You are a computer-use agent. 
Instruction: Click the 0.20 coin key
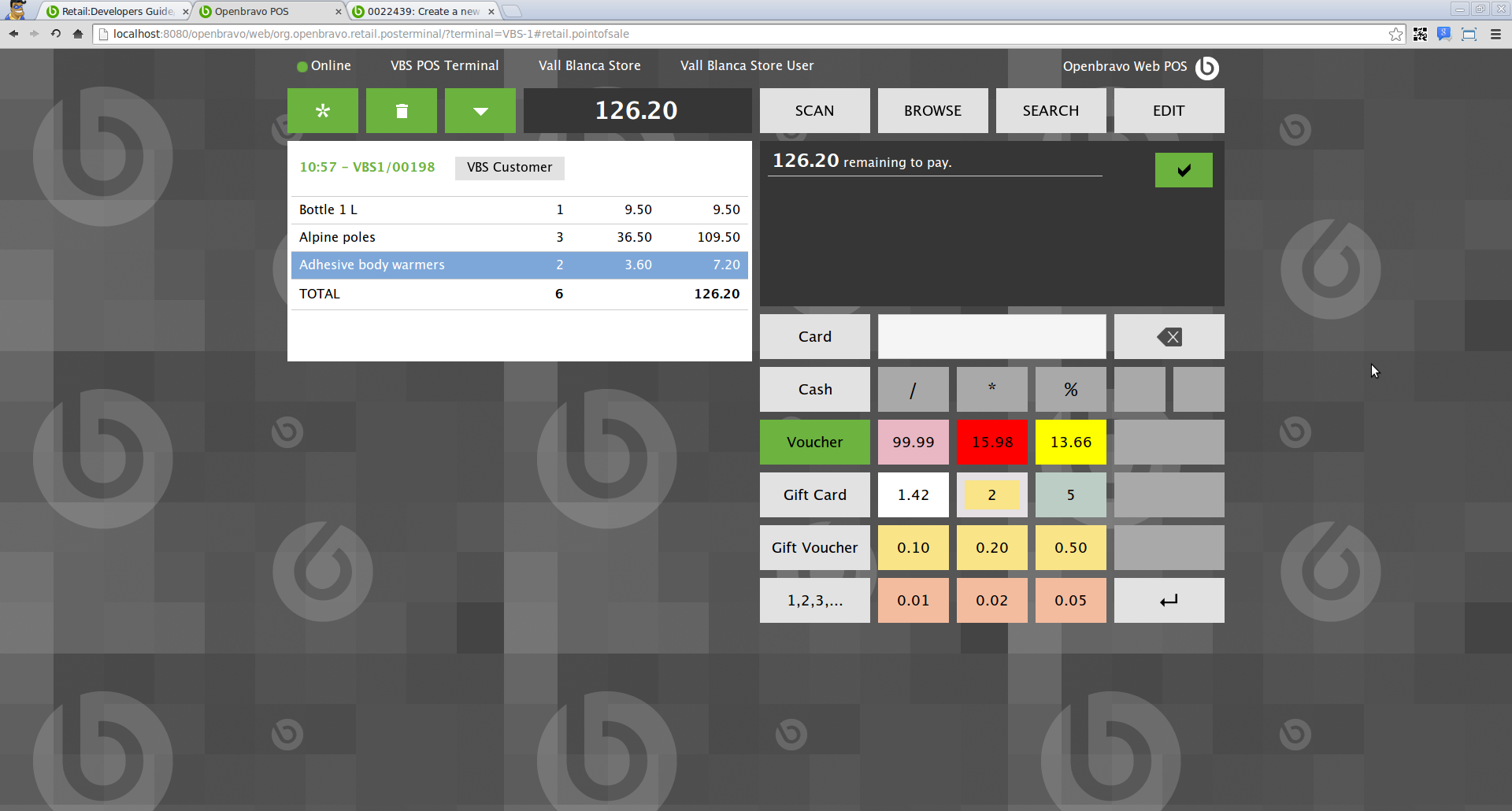(x=992, y=548)
